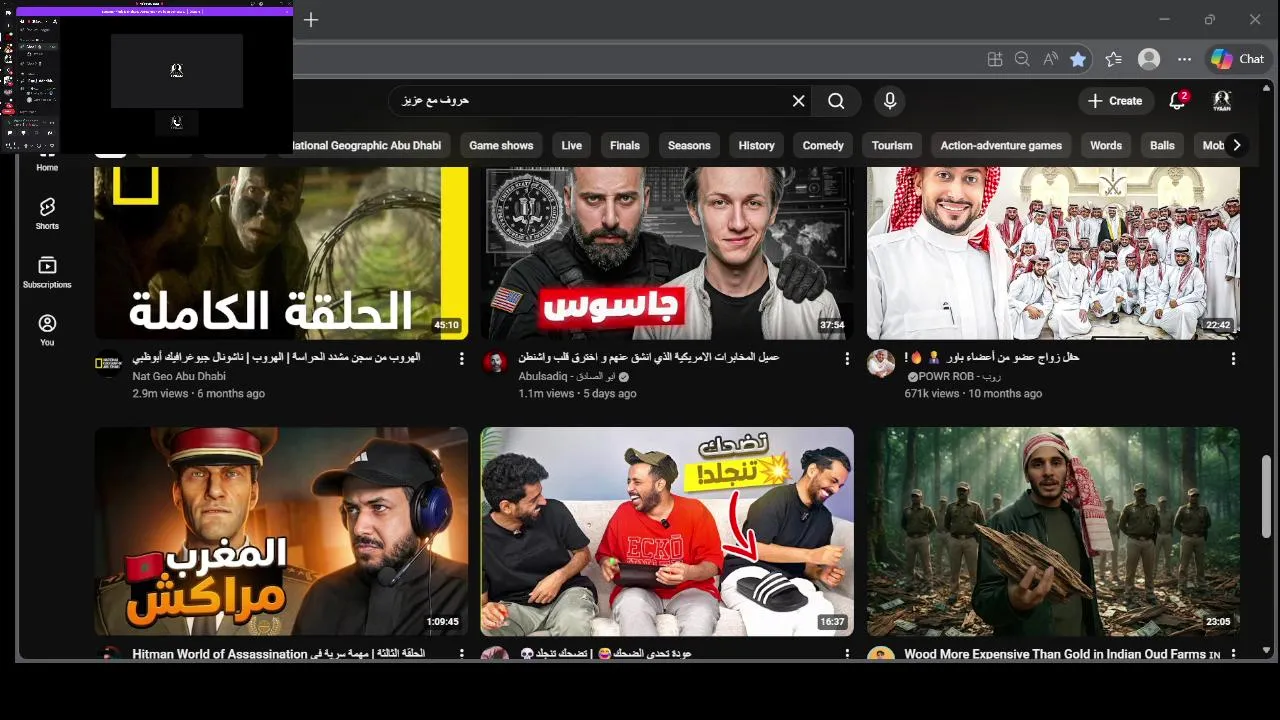The image size is (1280, 720).
Task: Open options menu for the laughing challenge video
Action: (x=847, y=653)
